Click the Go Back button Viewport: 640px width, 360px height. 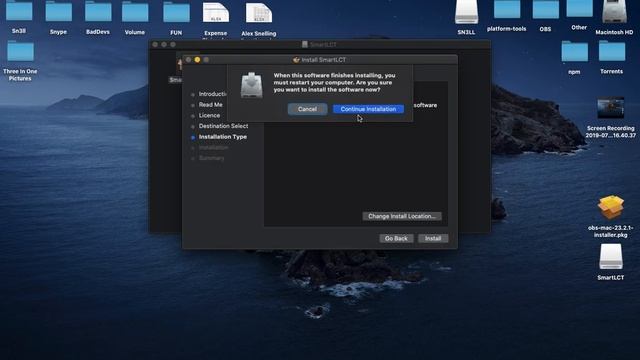tap(396, 238)
